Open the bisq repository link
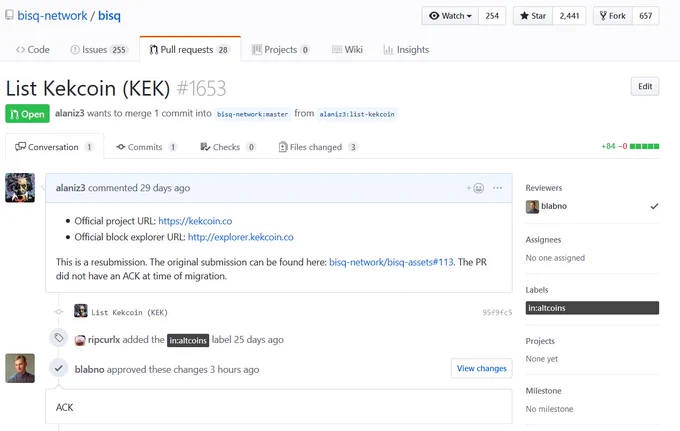This screenshot has width=680, height=431. (109, 16)
